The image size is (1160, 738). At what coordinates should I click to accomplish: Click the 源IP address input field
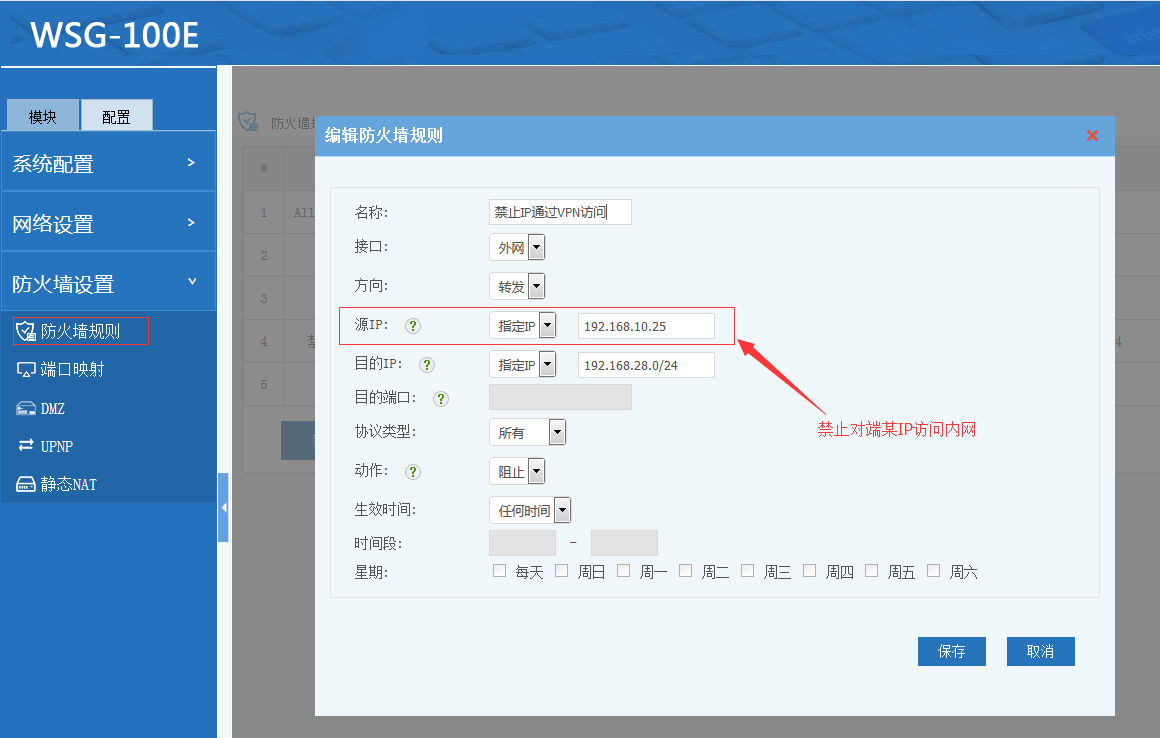click(646, 326)
